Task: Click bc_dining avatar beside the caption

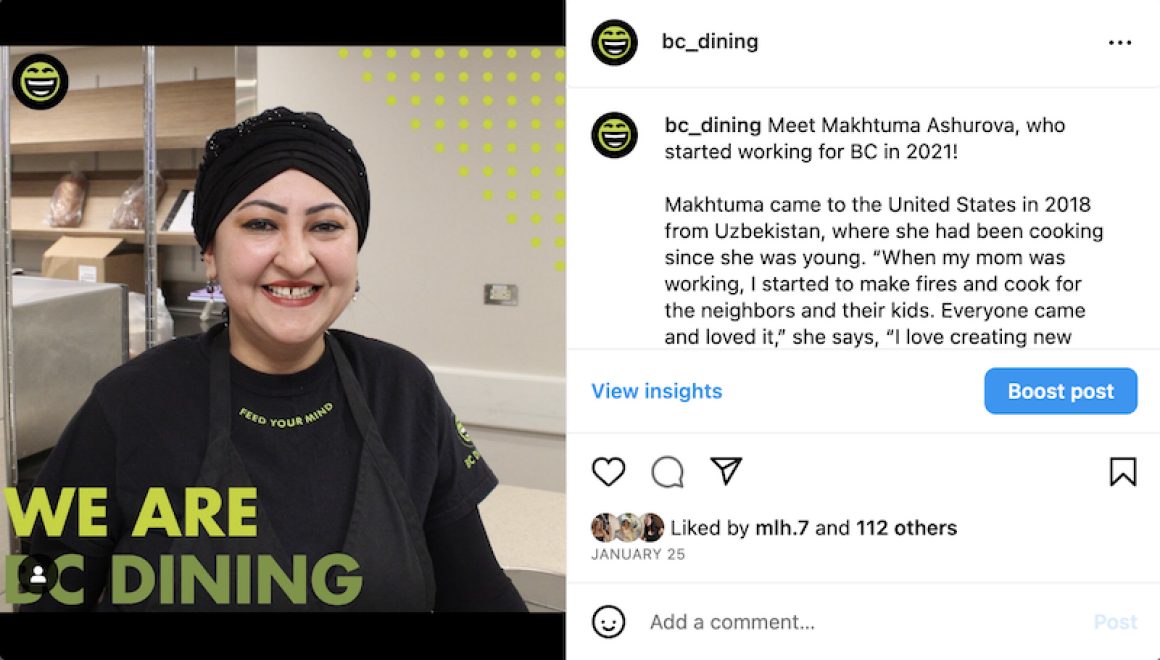Action: tap(614, 135)
